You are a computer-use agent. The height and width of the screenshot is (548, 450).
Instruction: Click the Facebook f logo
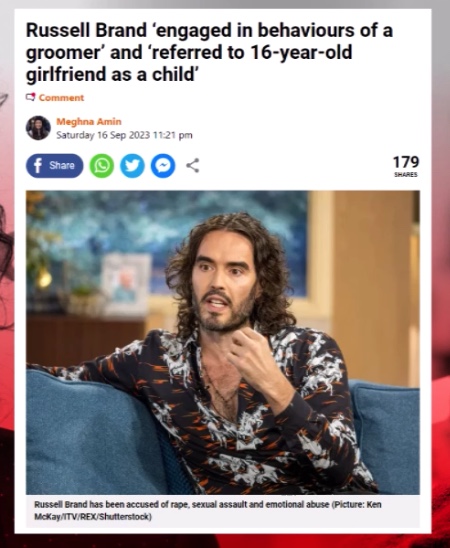[x=37, y=166]
